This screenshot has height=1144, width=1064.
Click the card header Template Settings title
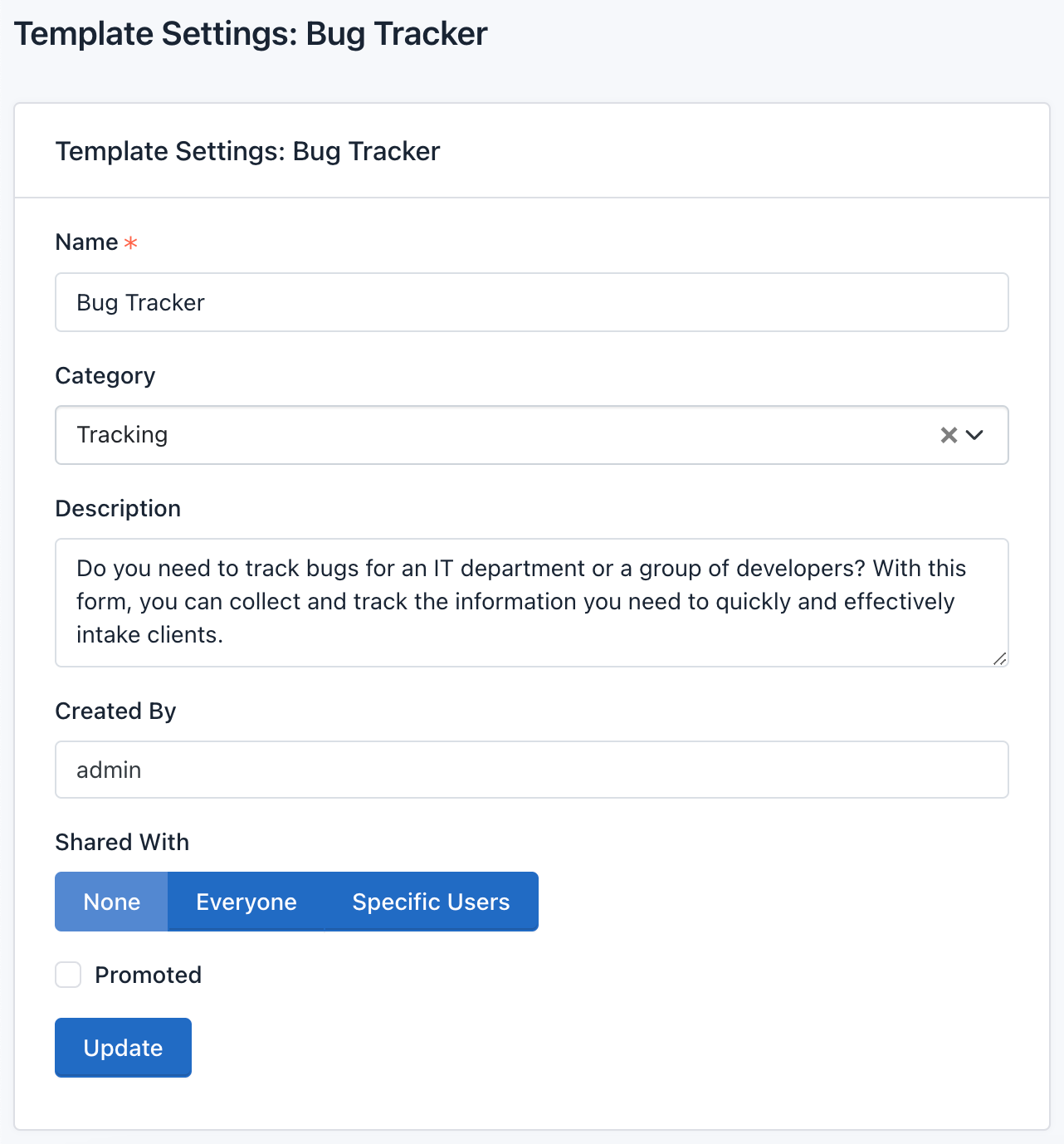(x=247, y=151)
